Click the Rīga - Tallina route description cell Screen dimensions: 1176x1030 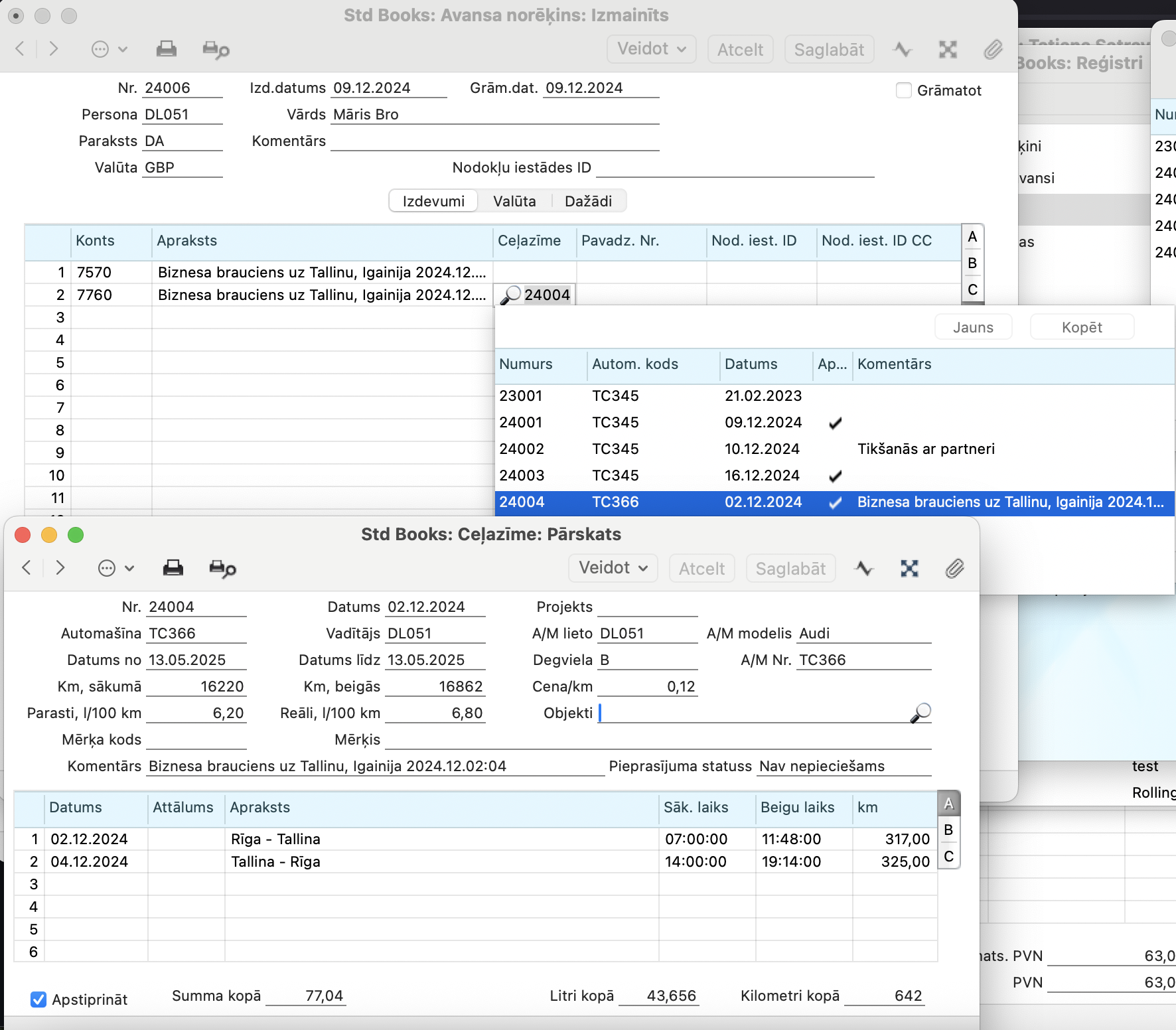(442, 840)
